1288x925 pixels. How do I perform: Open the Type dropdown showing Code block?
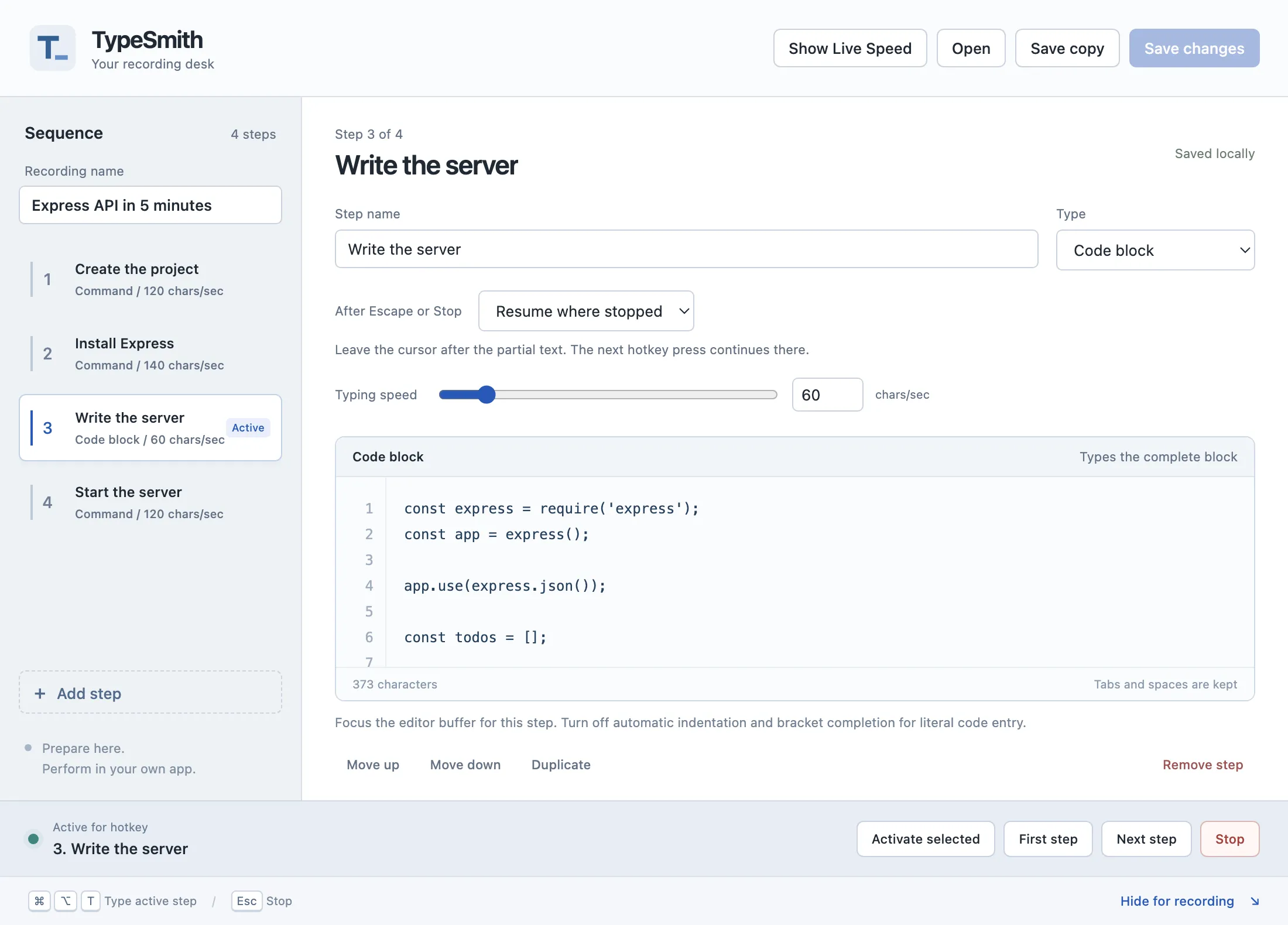(1155, 250)
